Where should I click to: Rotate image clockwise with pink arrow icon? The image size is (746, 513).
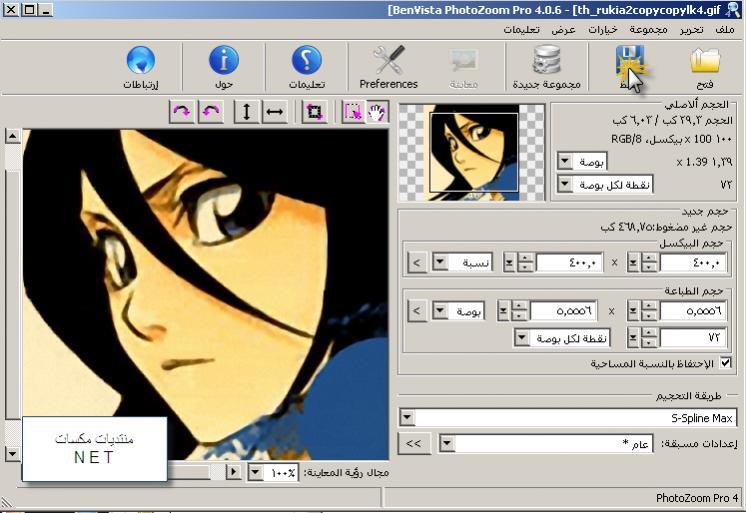point(182,112)
